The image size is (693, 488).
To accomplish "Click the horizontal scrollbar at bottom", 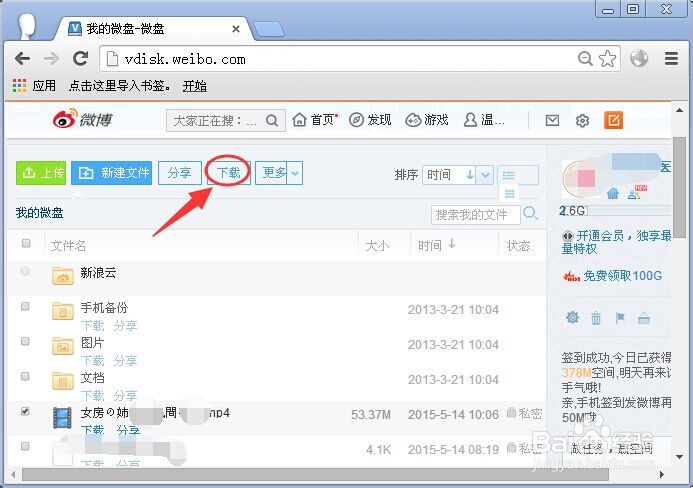I will (x=315, y=475).
